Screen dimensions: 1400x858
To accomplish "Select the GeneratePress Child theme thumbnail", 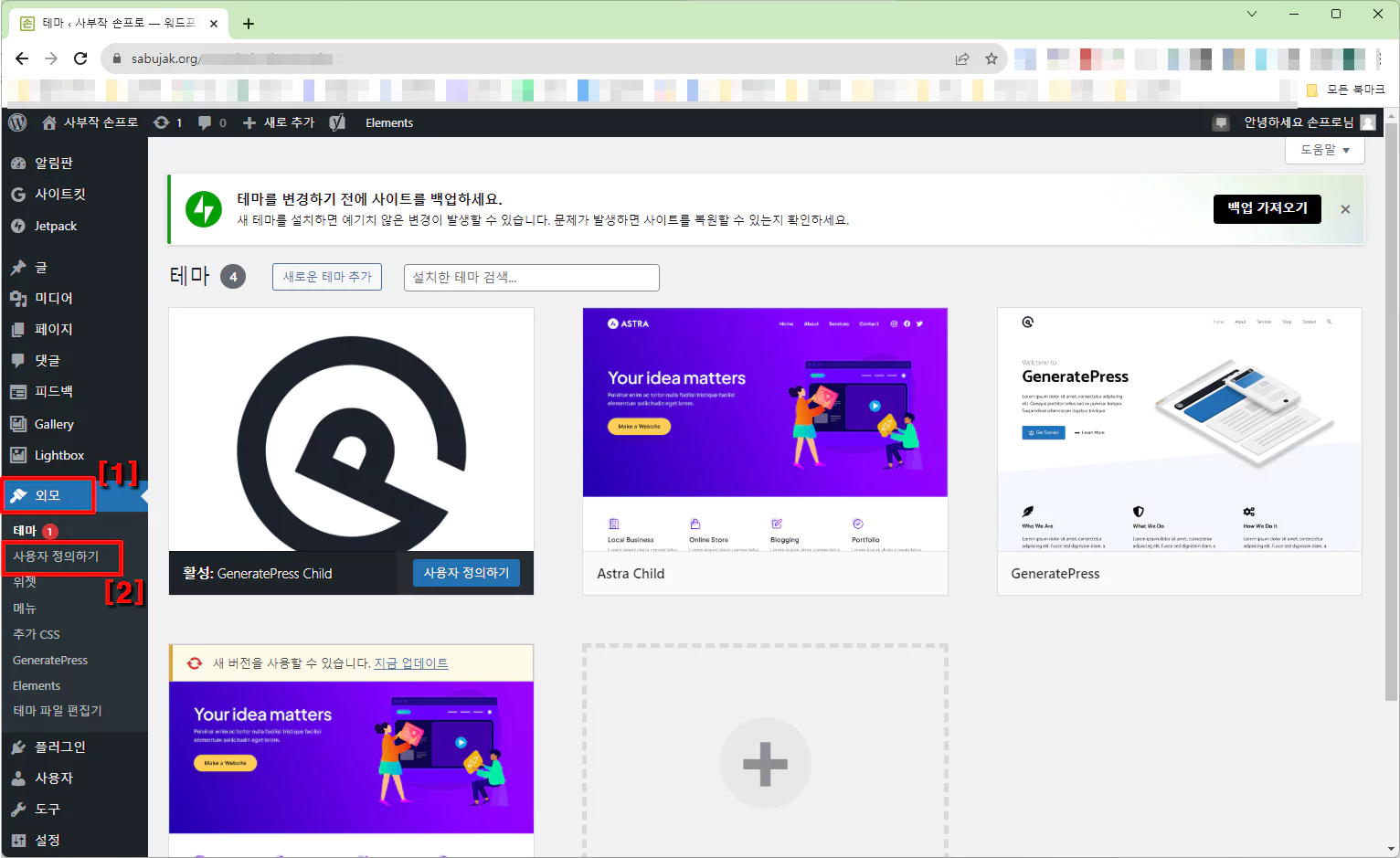I will [351, 429].
